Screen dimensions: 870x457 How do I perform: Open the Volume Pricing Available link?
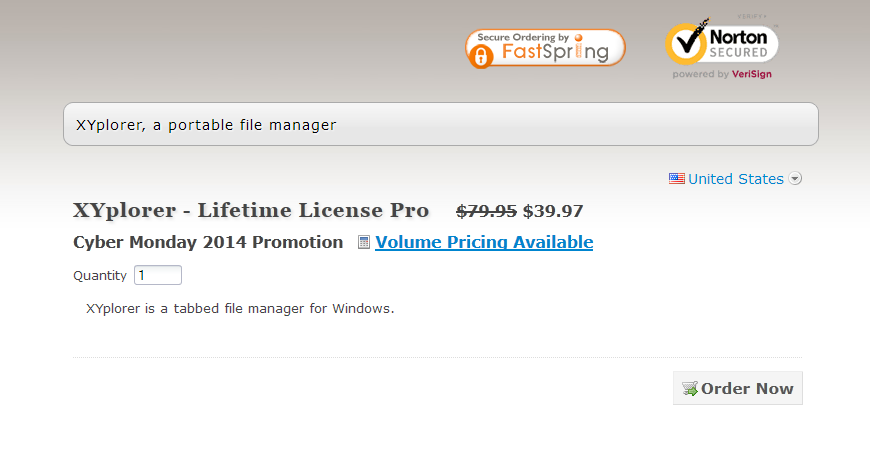click(x=484, y=242)
